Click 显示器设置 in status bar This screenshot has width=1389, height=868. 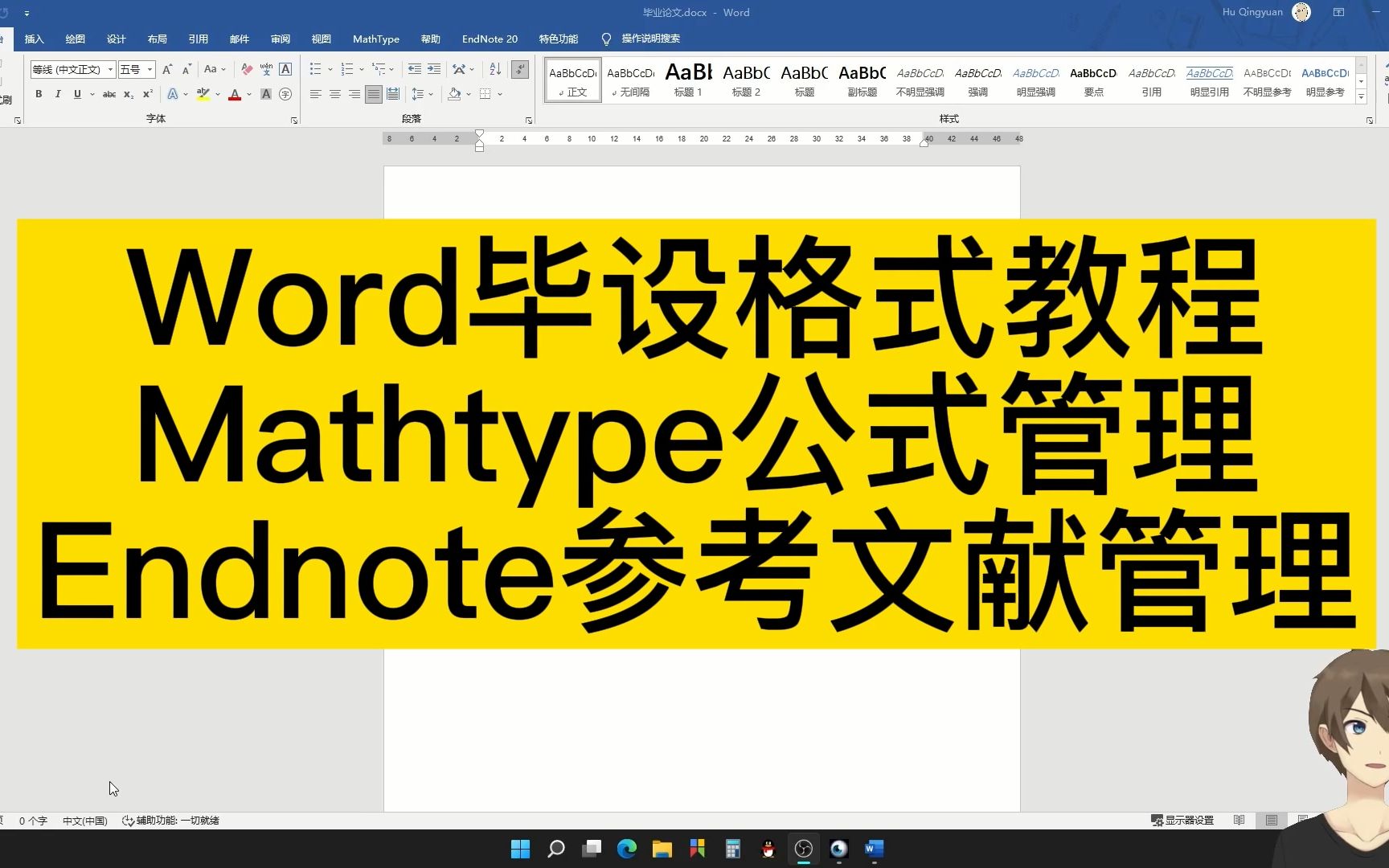coord(1182,821)
